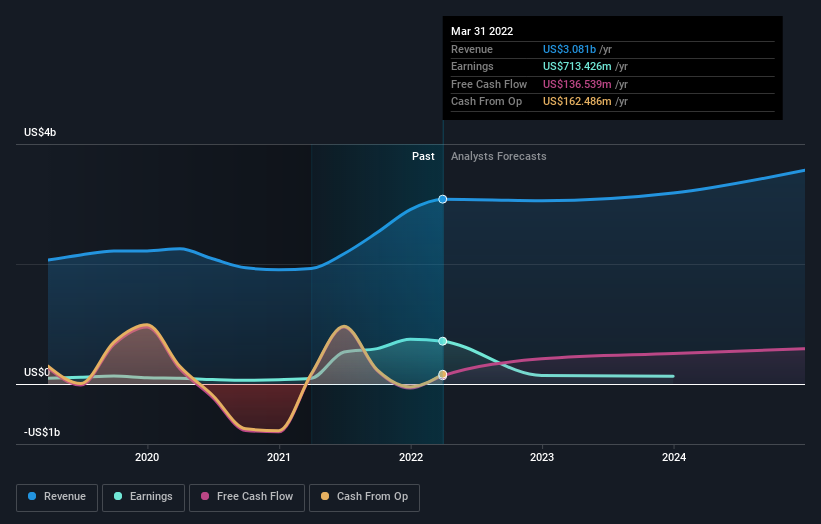Click the US$713.426m earnings value
821x524 pixels.
(577, 66)
